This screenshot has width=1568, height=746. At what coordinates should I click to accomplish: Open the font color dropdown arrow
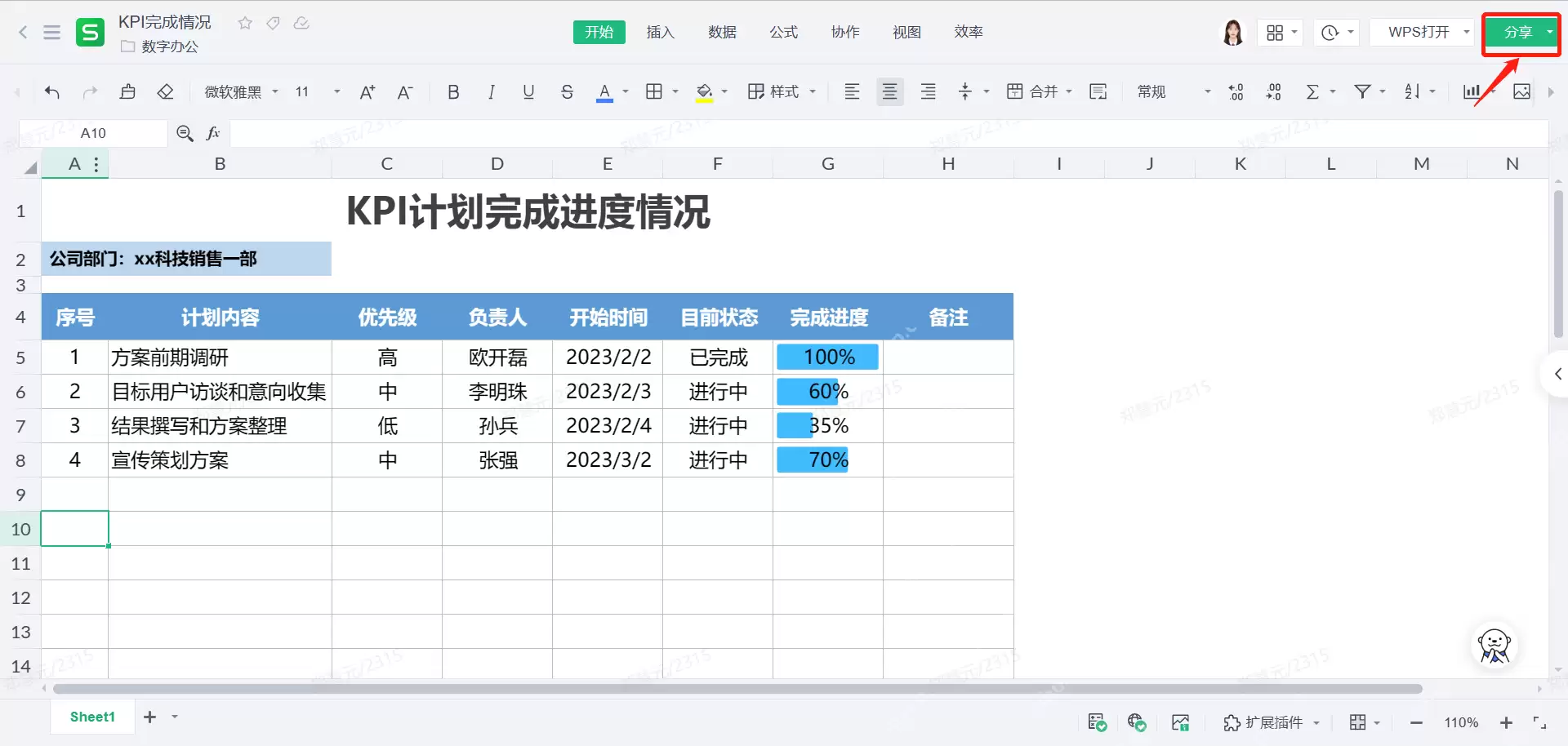pos(626,92)
